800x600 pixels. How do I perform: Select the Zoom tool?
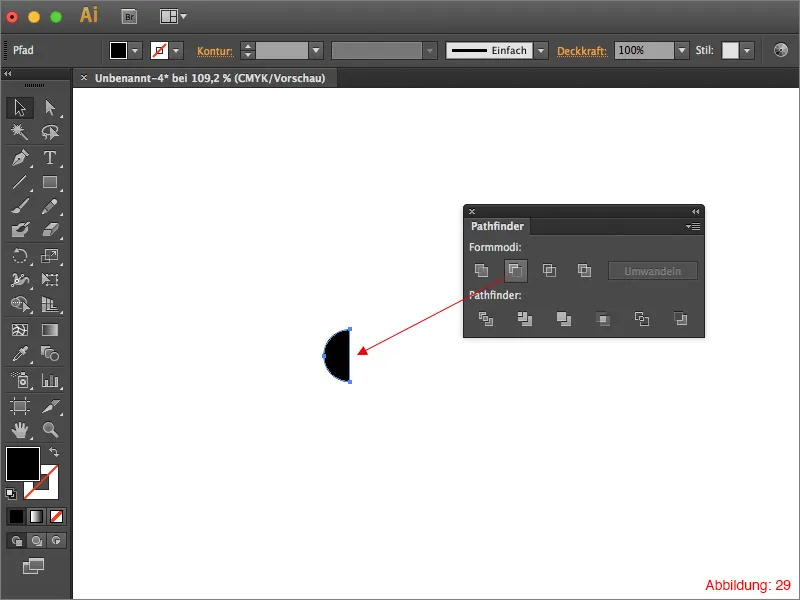click(x=49, y=430)
